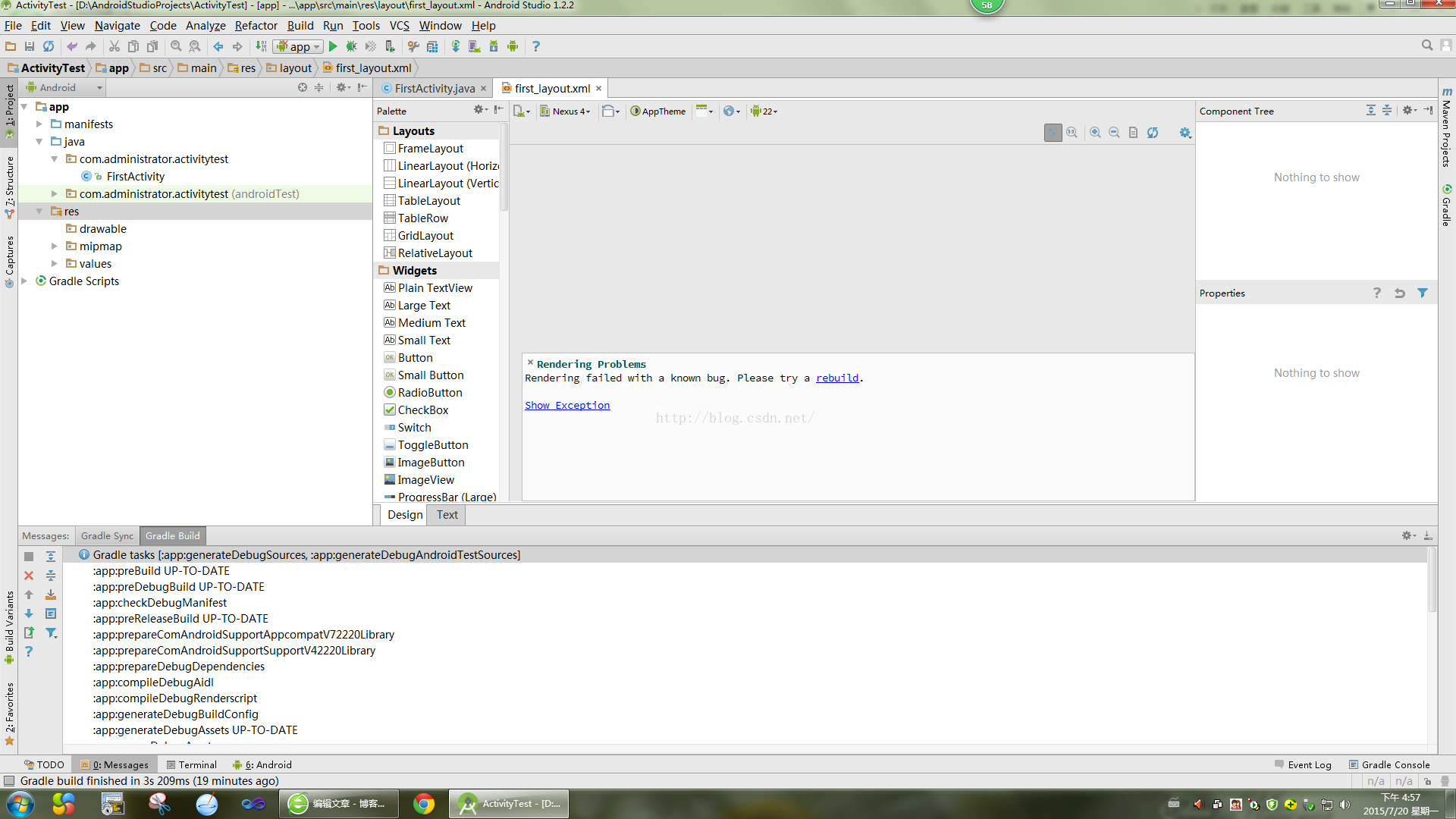Image resolution: width=1456 pixels, height=819 pixels.
Task: Open Chrome from the Windows taskbar
Action: click(424, 804)
